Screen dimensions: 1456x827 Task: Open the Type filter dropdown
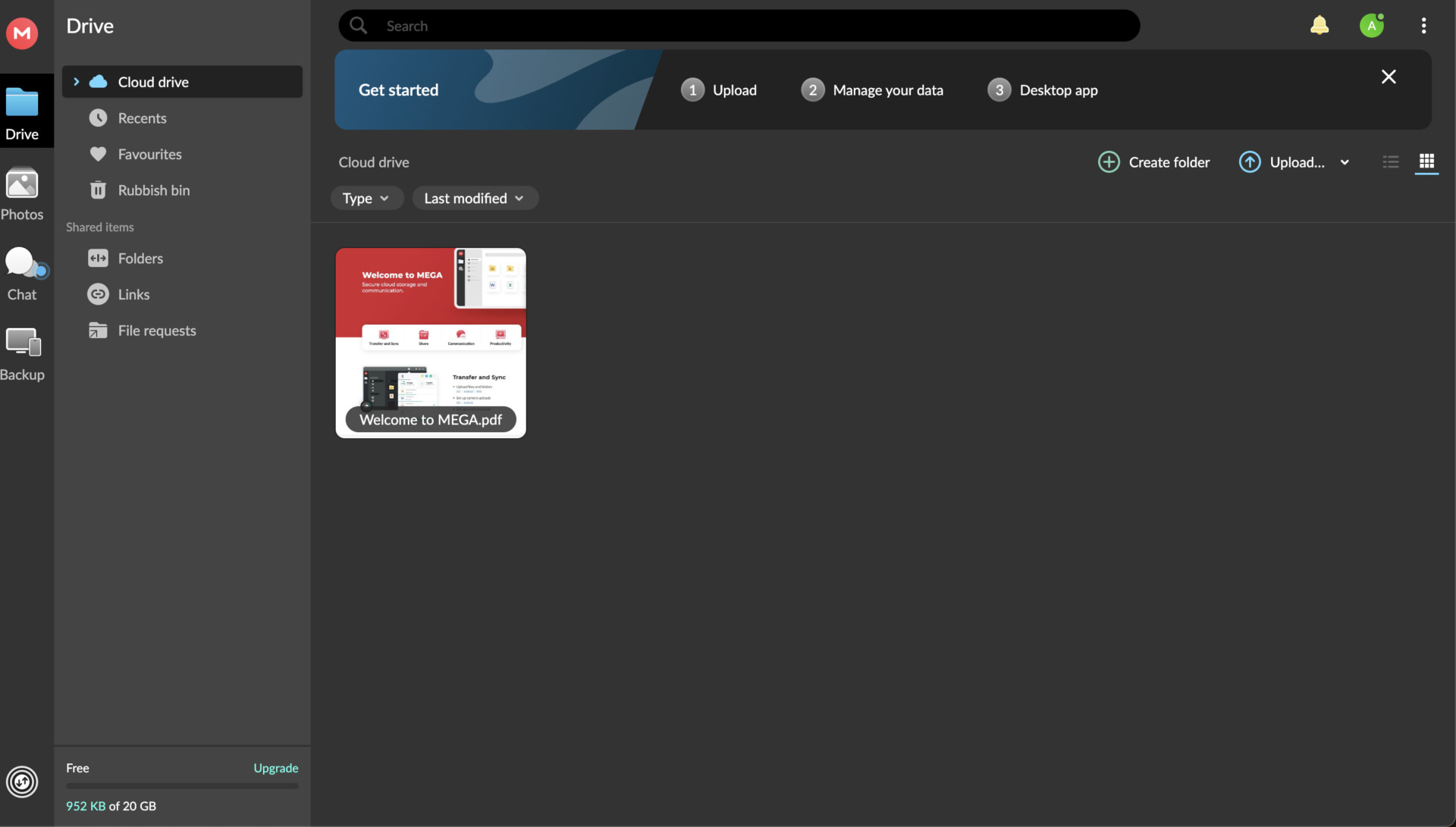point(366,198)
